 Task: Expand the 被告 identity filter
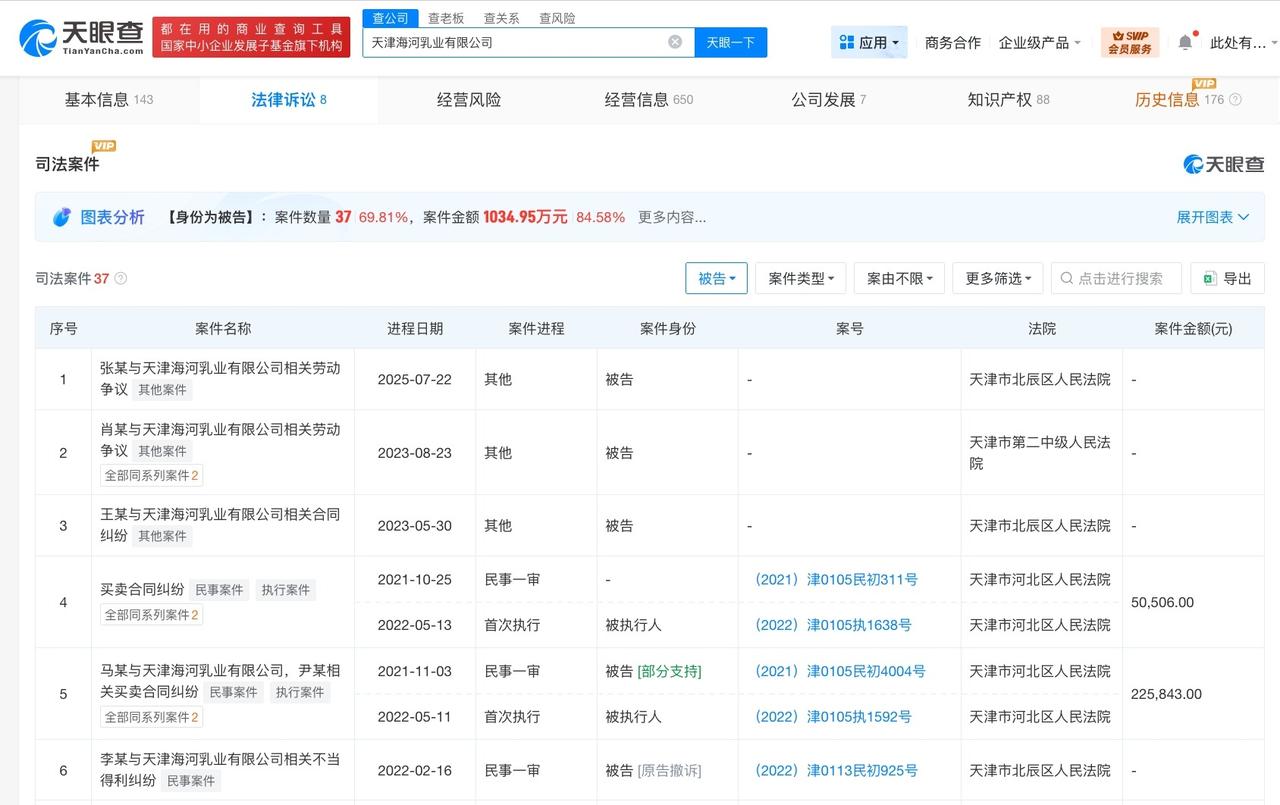coord(716,279)
